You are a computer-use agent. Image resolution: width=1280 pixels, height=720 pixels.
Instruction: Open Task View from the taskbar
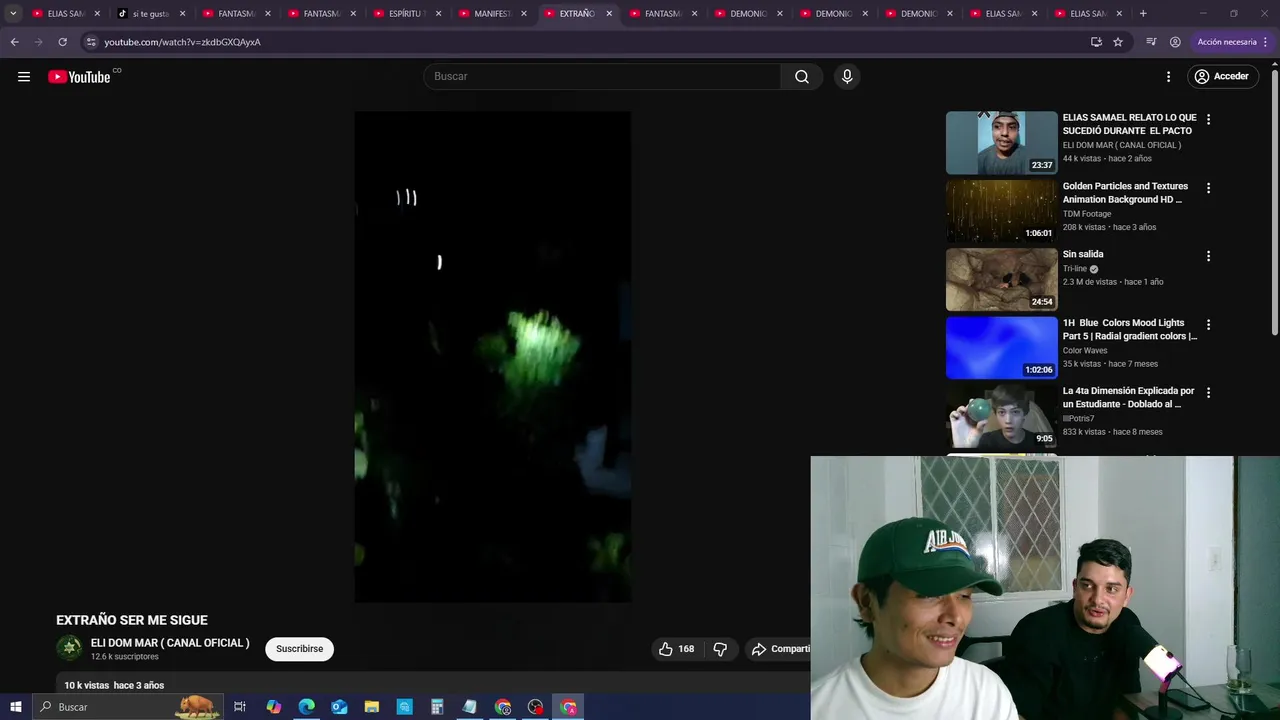click(x=240, y=707)
